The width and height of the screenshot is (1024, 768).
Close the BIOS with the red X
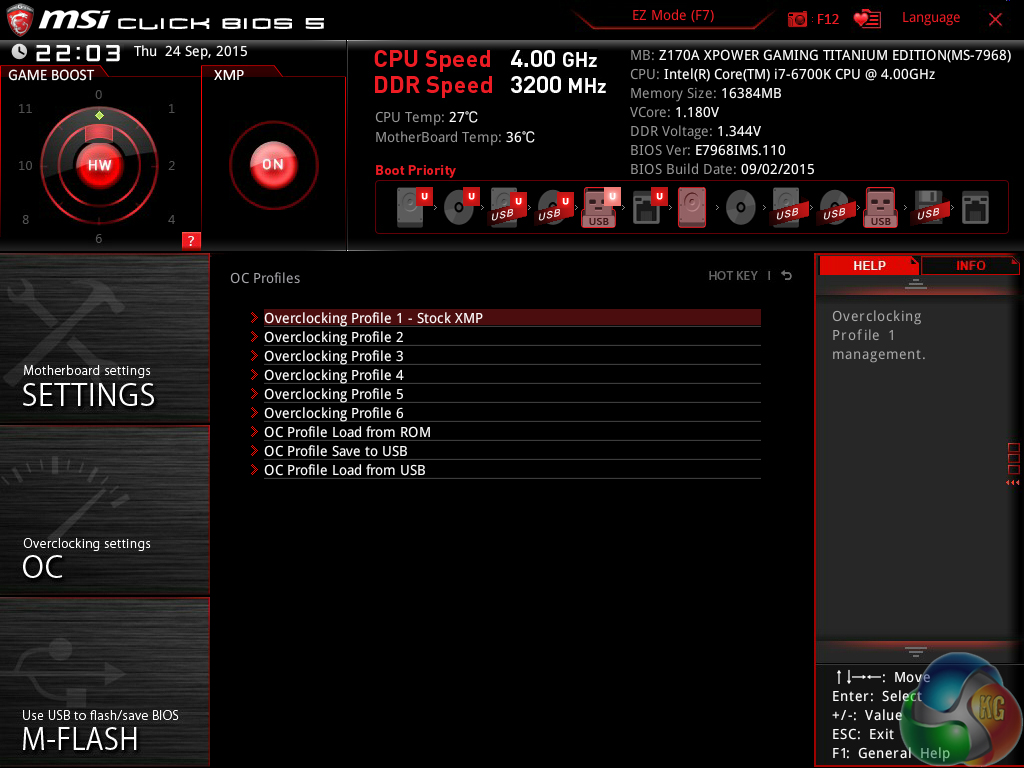pos(995,19)
